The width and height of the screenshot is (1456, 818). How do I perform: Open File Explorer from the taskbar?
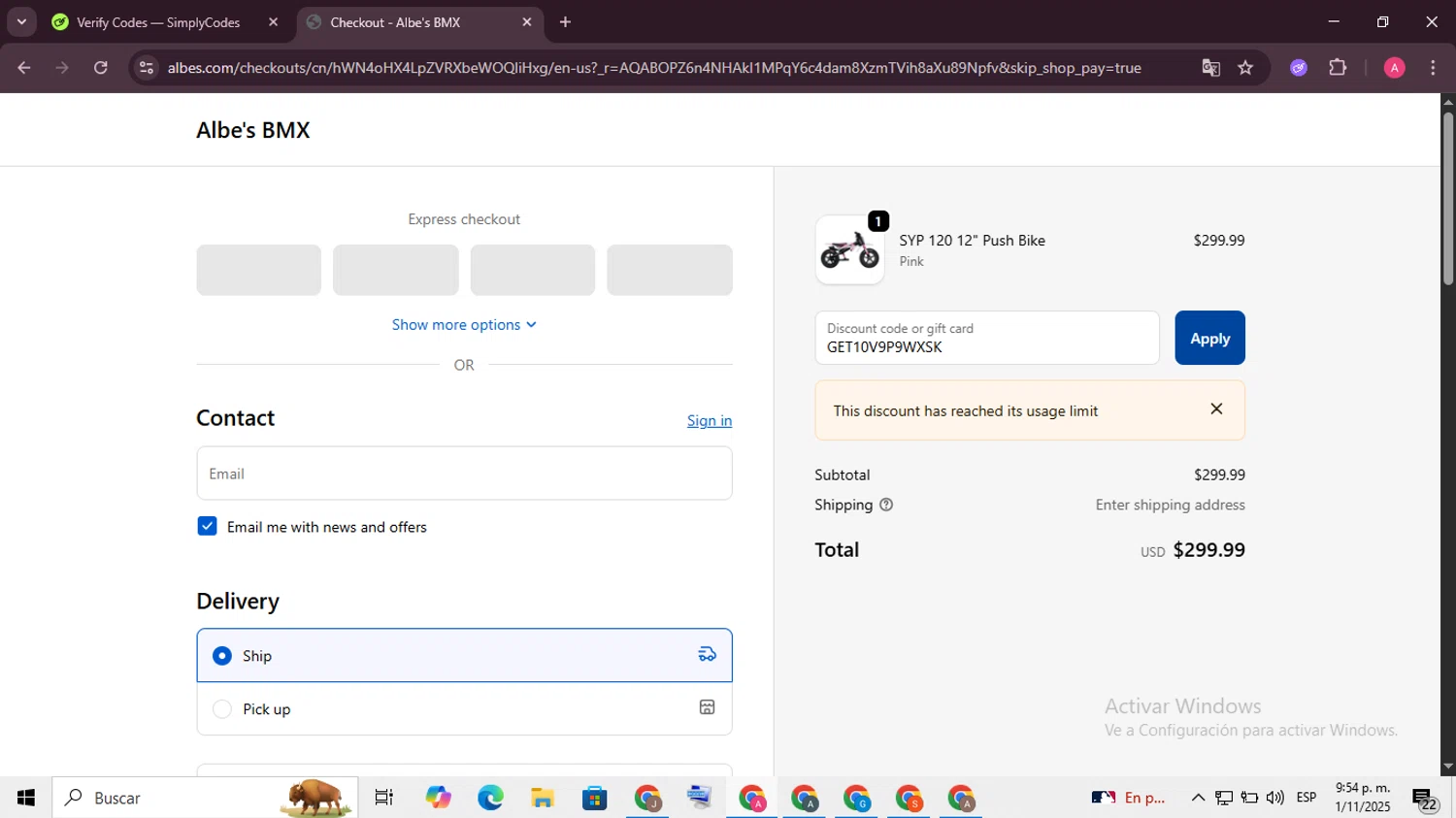tap(542, 798)
